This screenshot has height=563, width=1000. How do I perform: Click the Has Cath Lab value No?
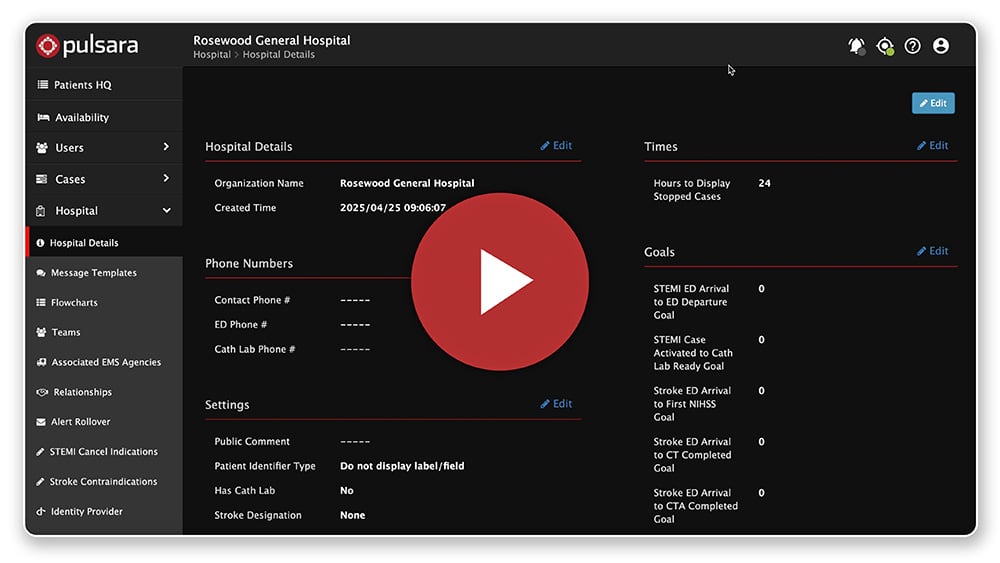(346, 491)
